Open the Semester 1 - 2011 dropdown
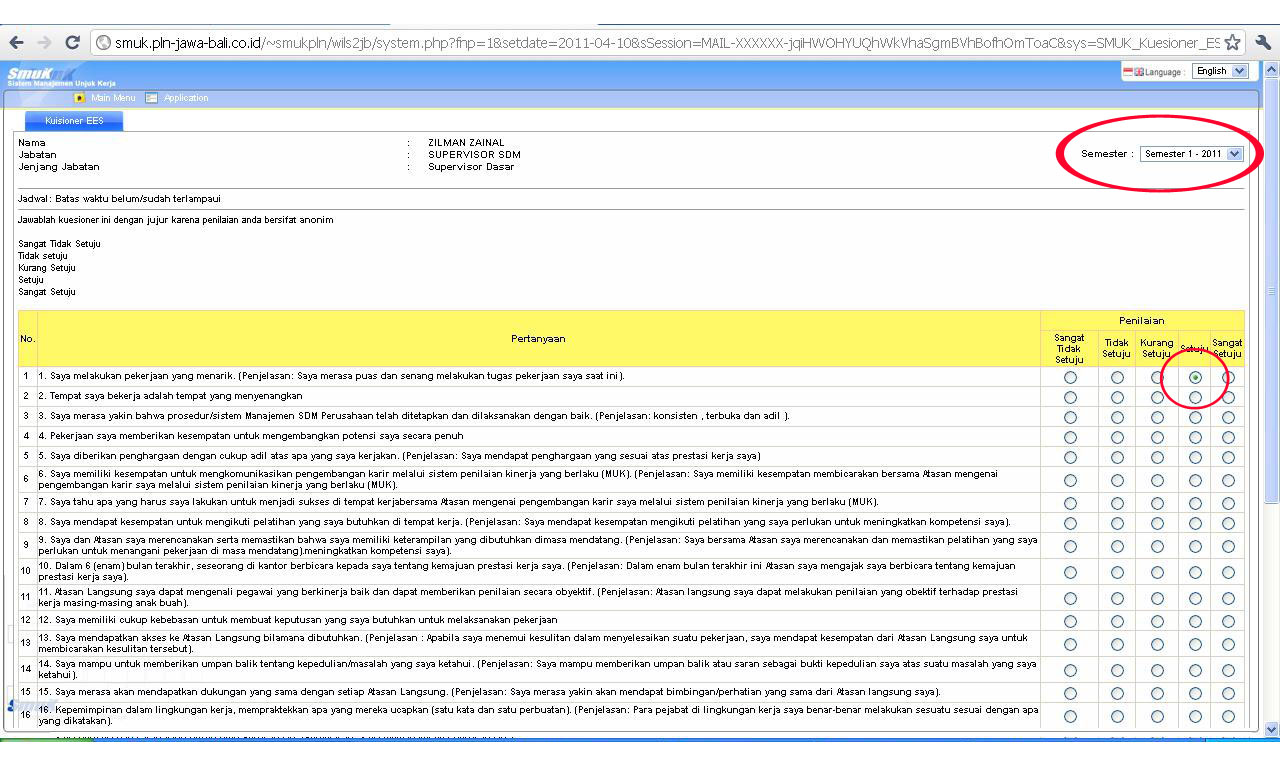 [x=1192, y=154]
